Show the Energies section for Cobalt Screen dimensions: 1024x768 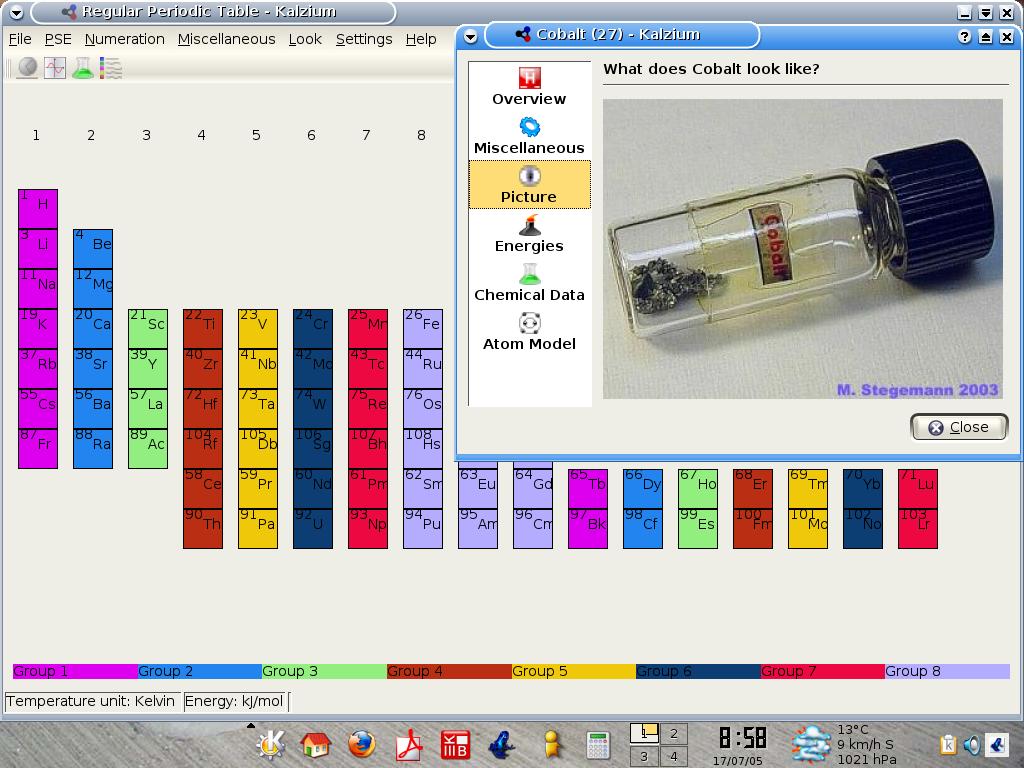point(530,234)
